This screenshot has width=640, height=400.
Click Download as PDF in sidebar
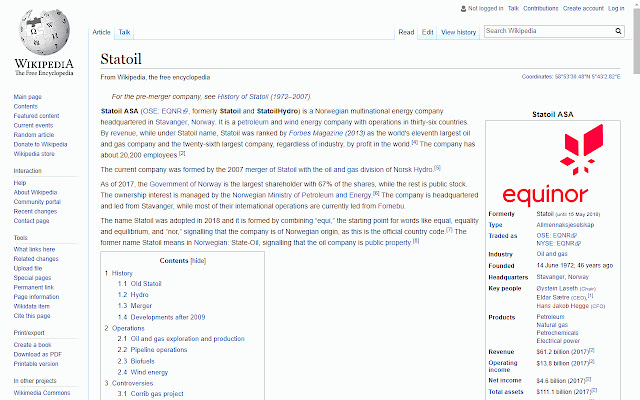pyautogui.click(x=38, y=353)
